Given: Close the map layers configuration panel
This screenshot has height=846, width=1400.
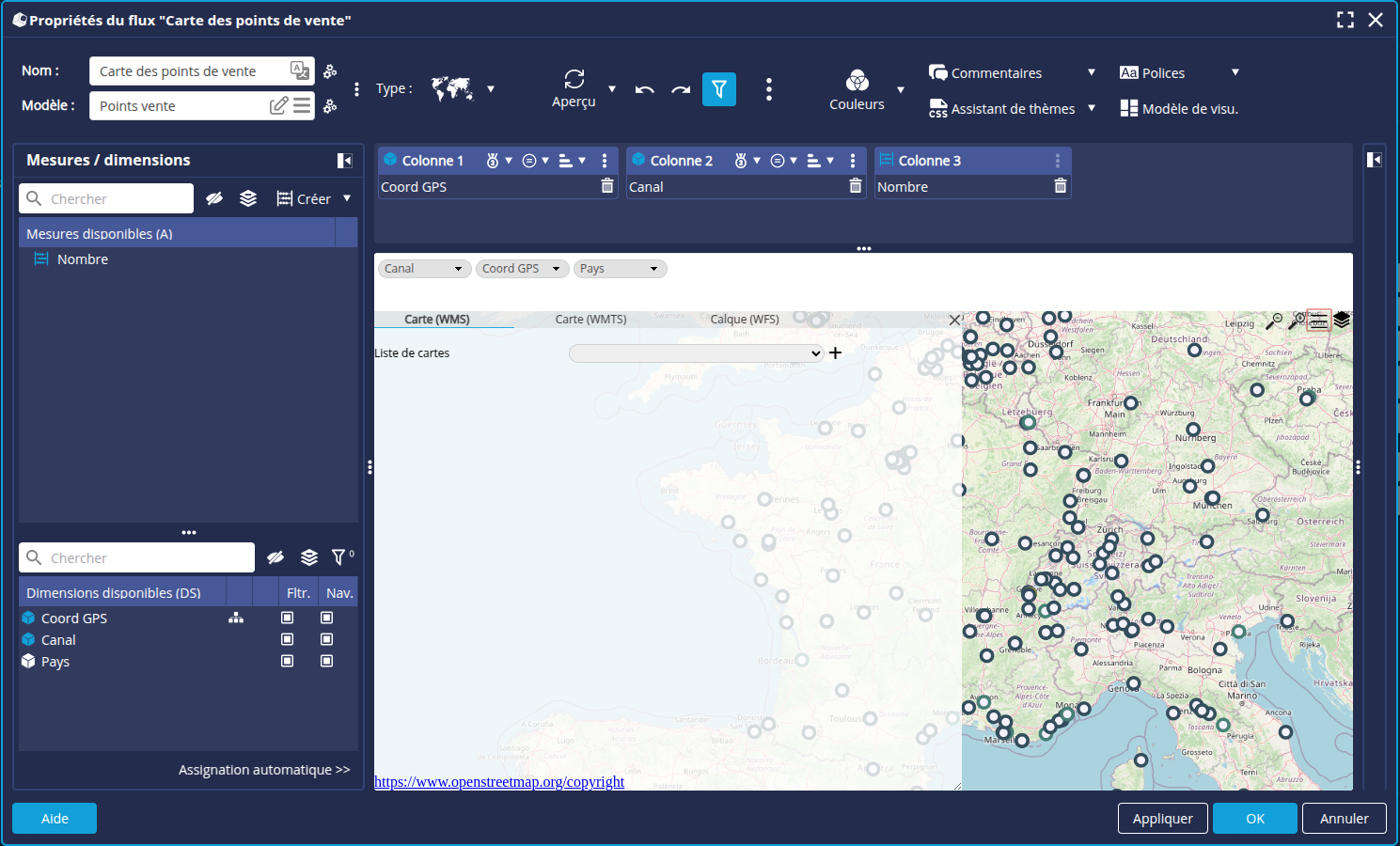Looking at the screenshot, I should pos(955,320).
